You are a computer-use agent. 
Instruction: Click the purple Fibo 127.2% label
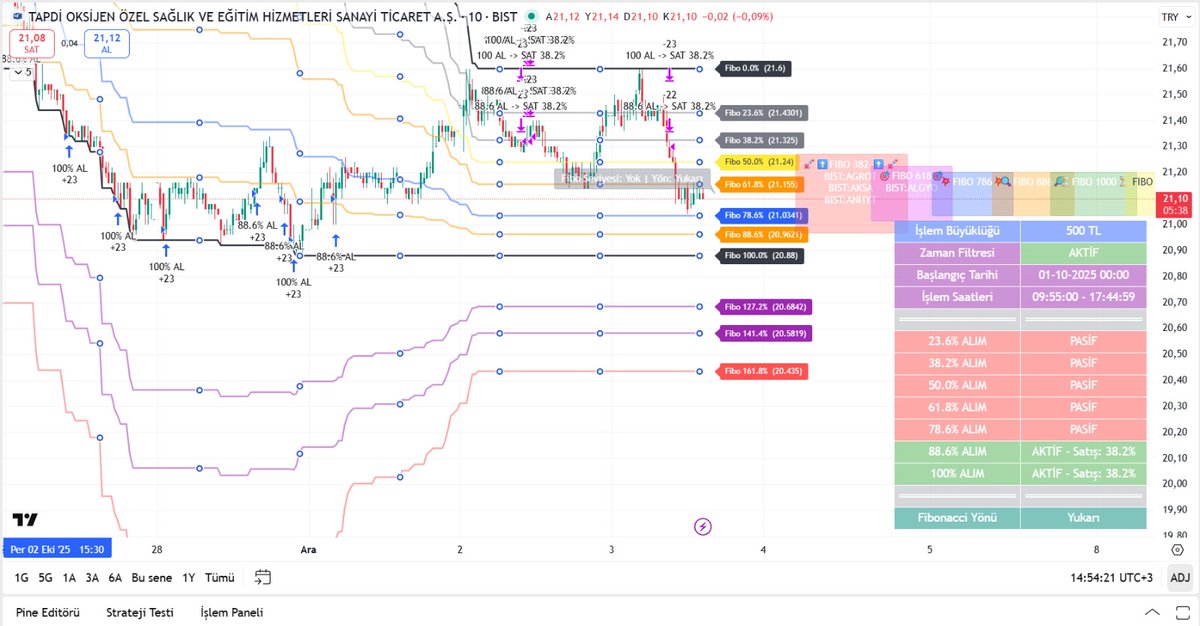pyautogui.click(x=764, y=307)
